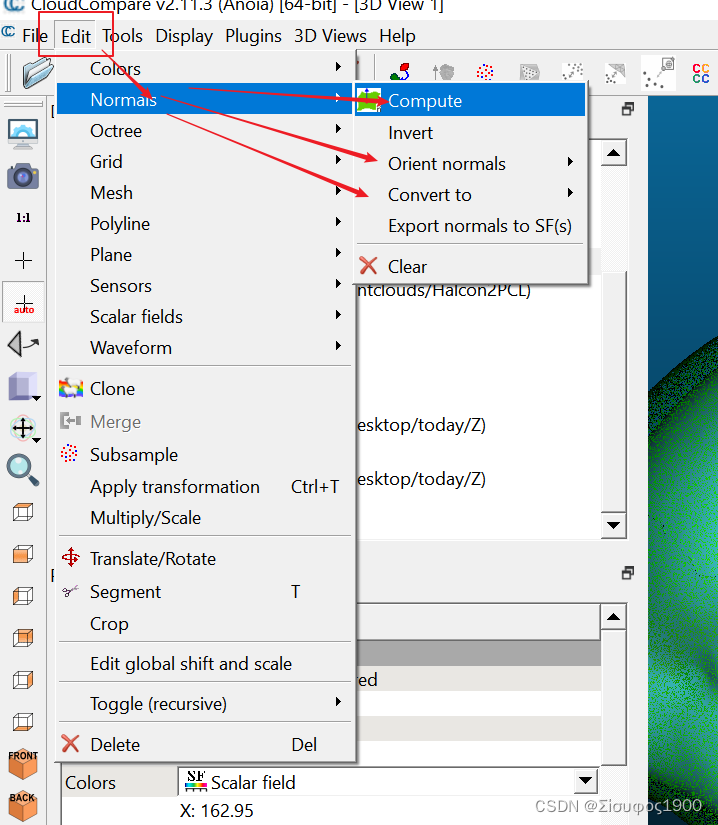Open the Tools menu
This screenshot has height=825, width=718.
pyautogui.click(x=122, y=36)
